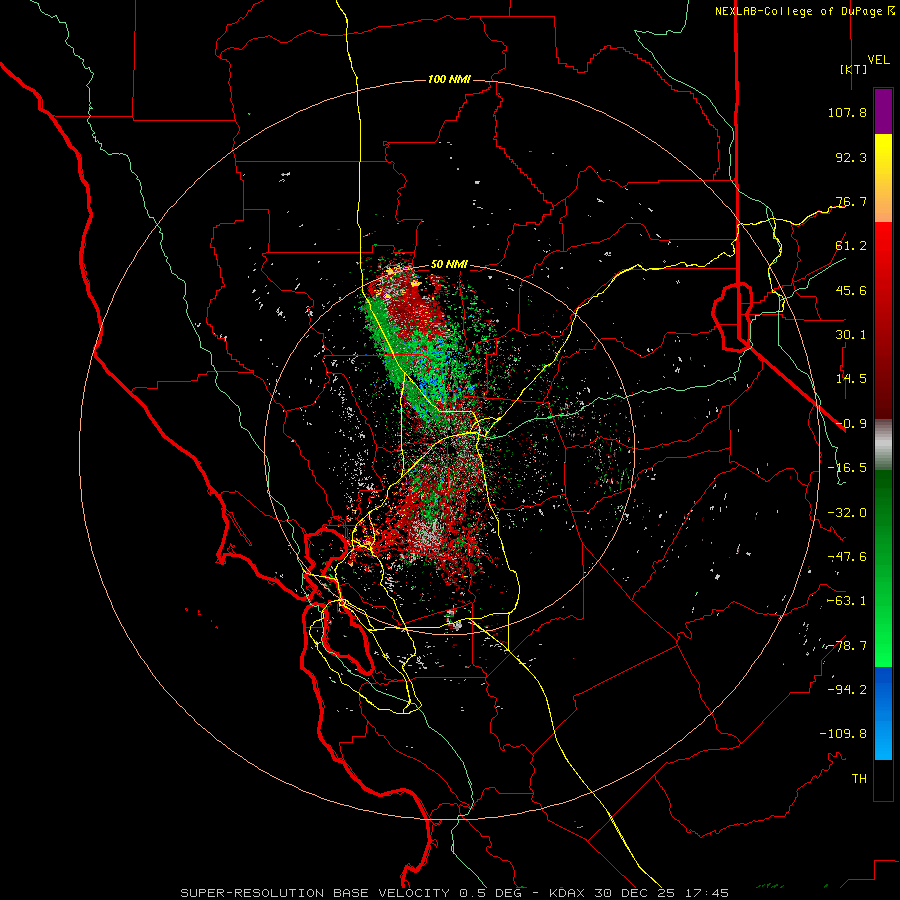Click the [KT] units label

pyautogui.click(x=854, y=69)
